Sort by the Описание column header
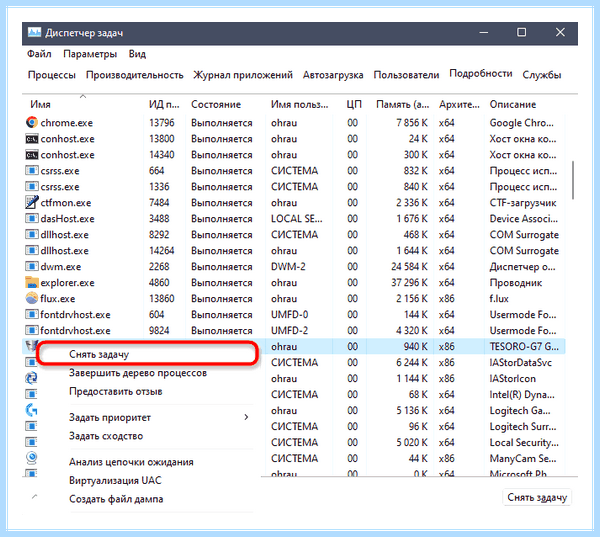This screenshot has height=537, width=600. [x=513, y=104]
